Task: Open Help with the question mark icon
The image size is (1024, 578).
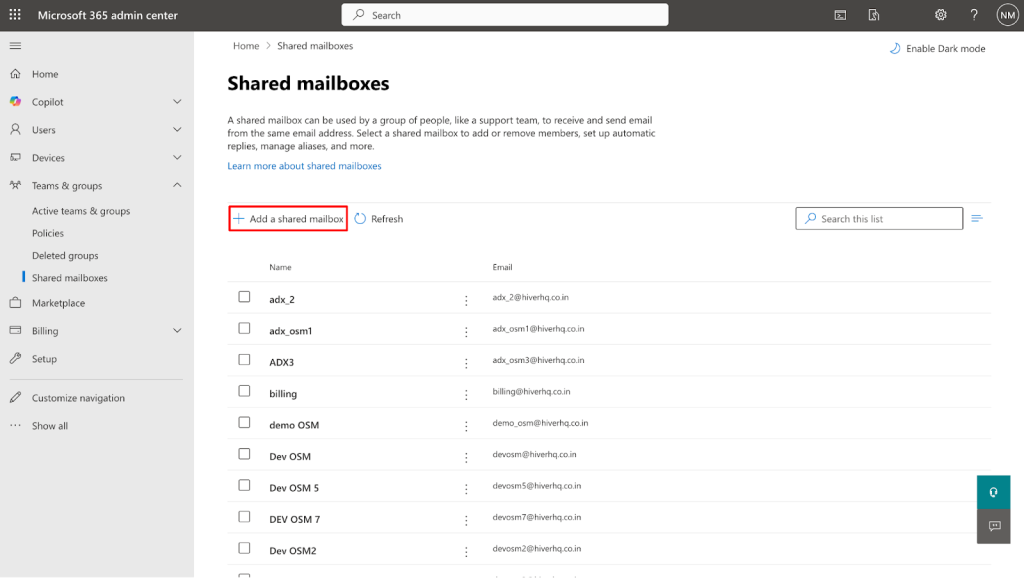Action: 973,15
